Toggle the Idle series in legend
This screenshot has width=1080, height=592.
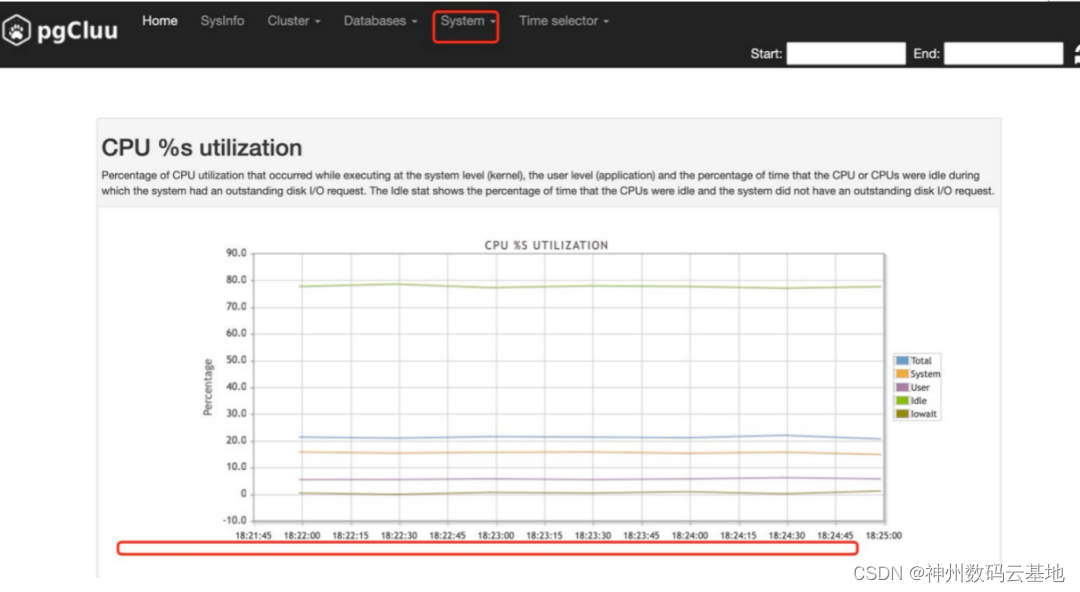pos(911,400)
